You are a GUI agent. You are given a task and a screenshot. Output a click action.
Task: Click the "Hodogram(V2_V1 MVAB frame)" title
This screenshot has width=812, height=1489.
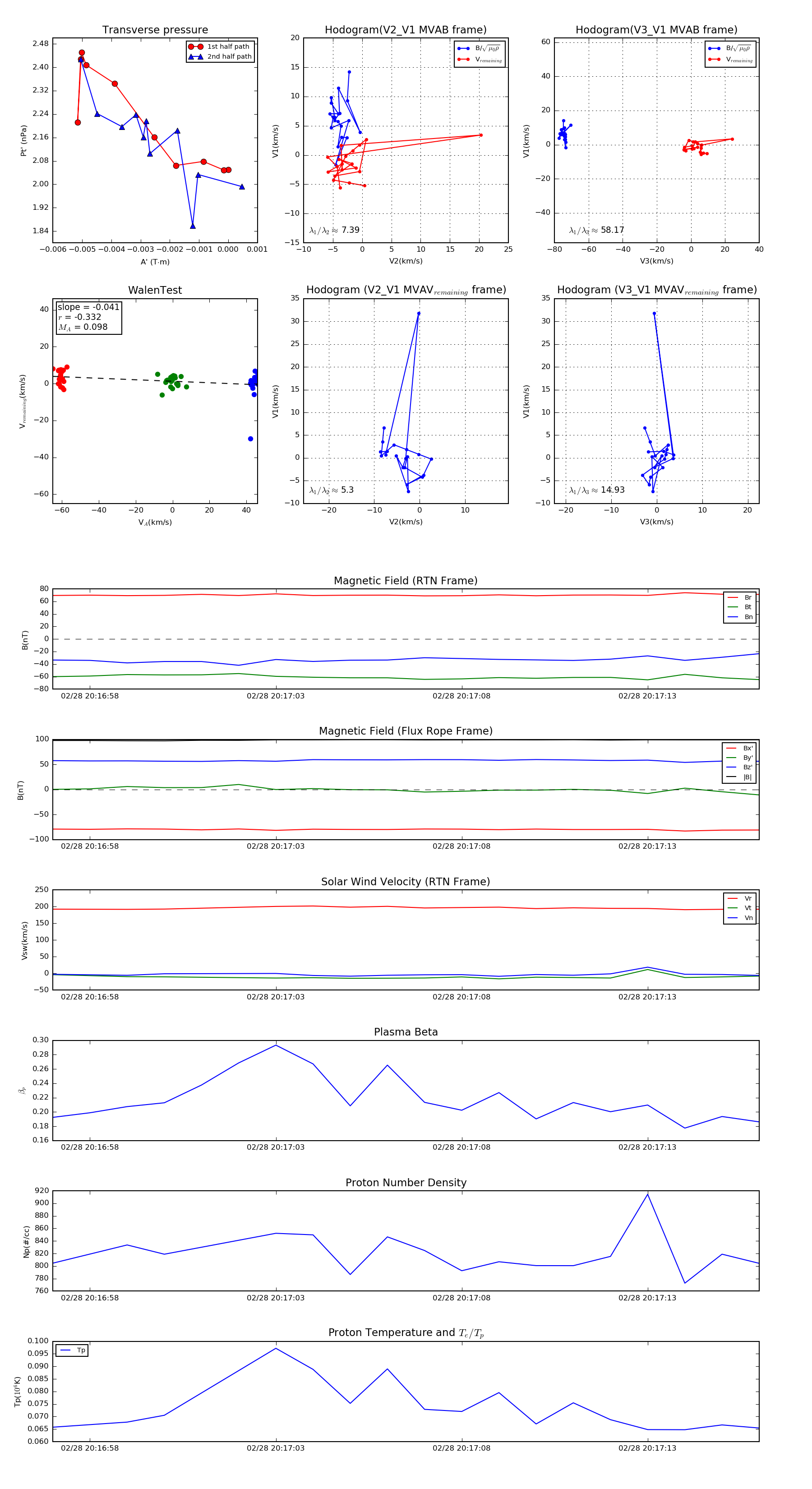(406, 30)
